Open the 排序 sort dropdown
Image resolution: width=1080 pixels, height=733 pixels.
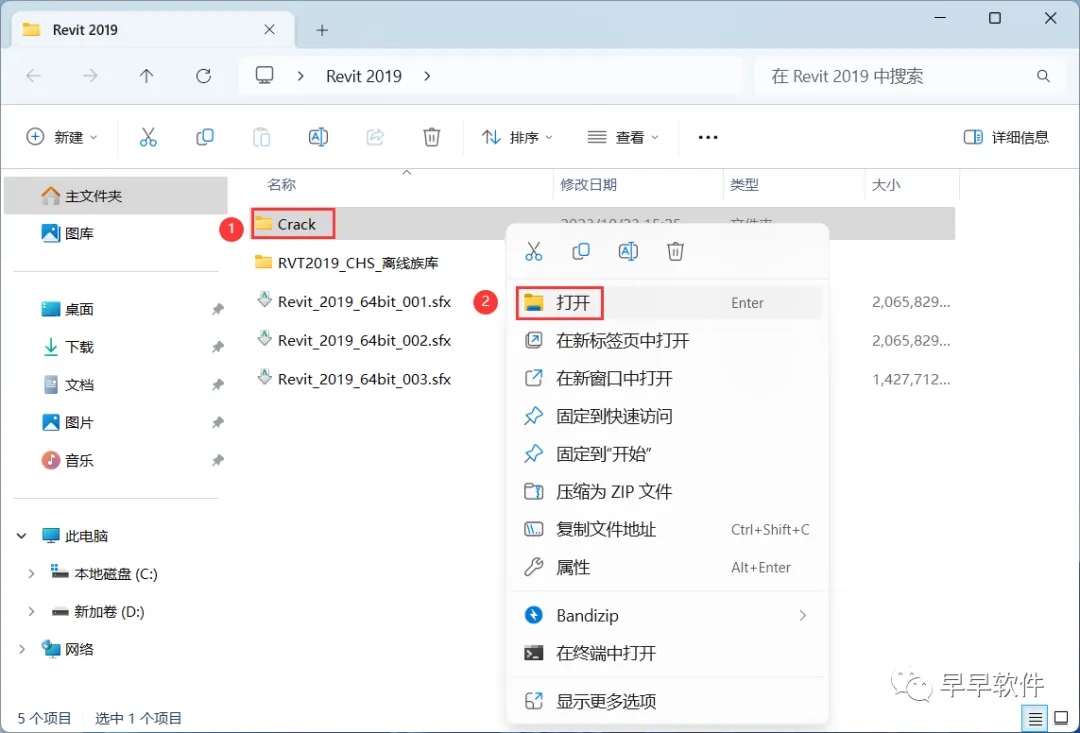pos(517,137)
